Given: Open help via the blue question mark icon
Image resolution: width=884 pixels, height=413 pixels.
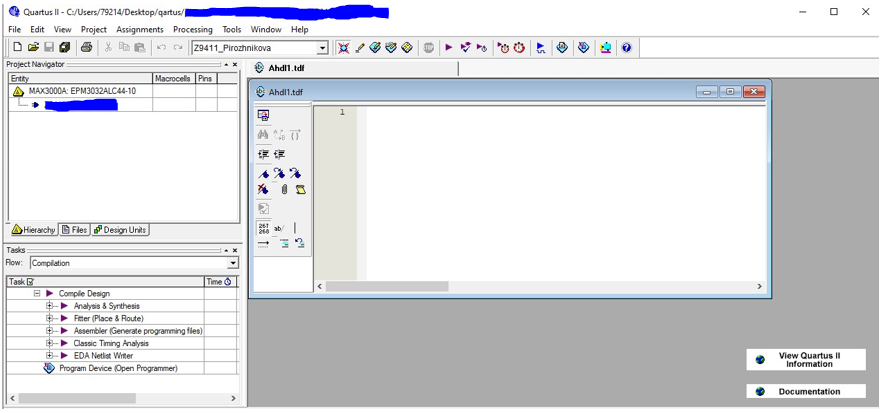Looking at the screenshot, I should coord(626,48).
